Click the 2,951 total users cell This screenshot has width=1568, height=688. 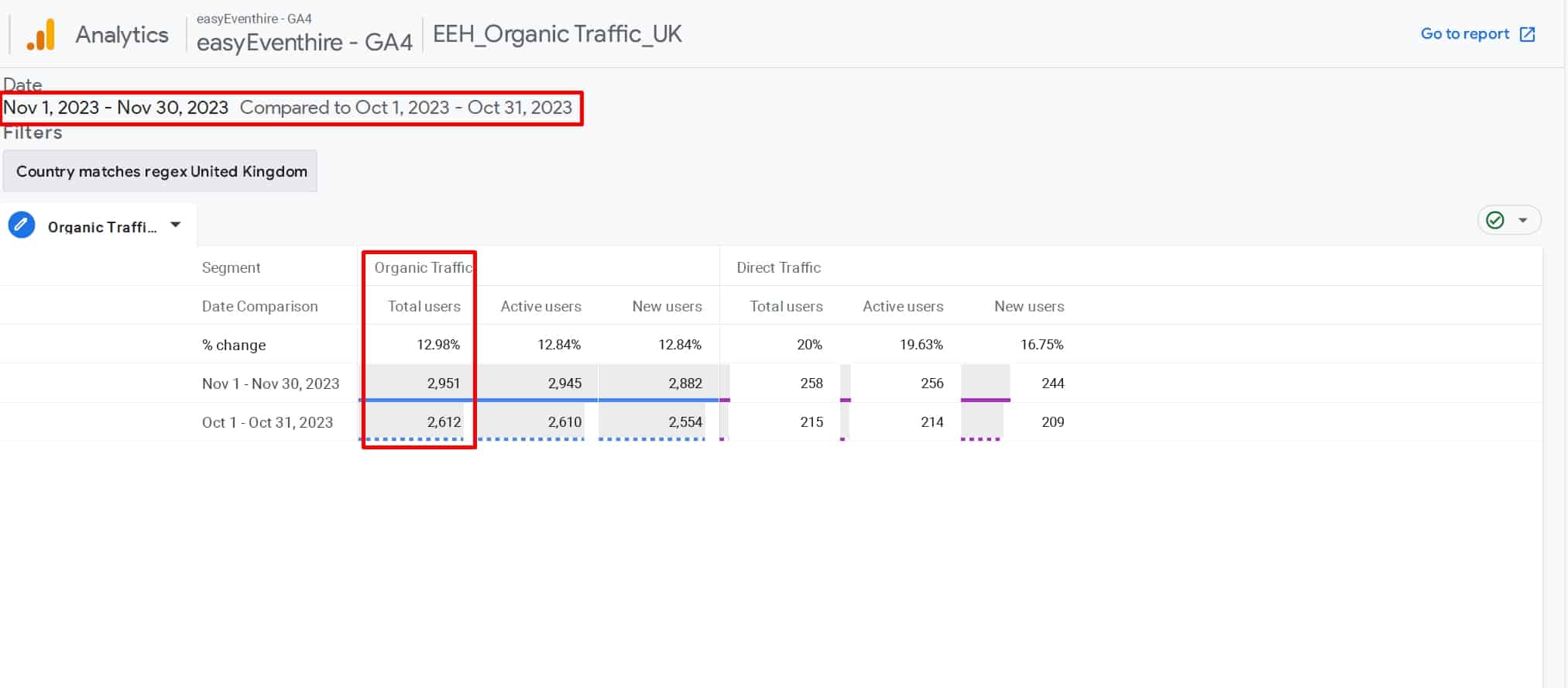click(444, 383)
